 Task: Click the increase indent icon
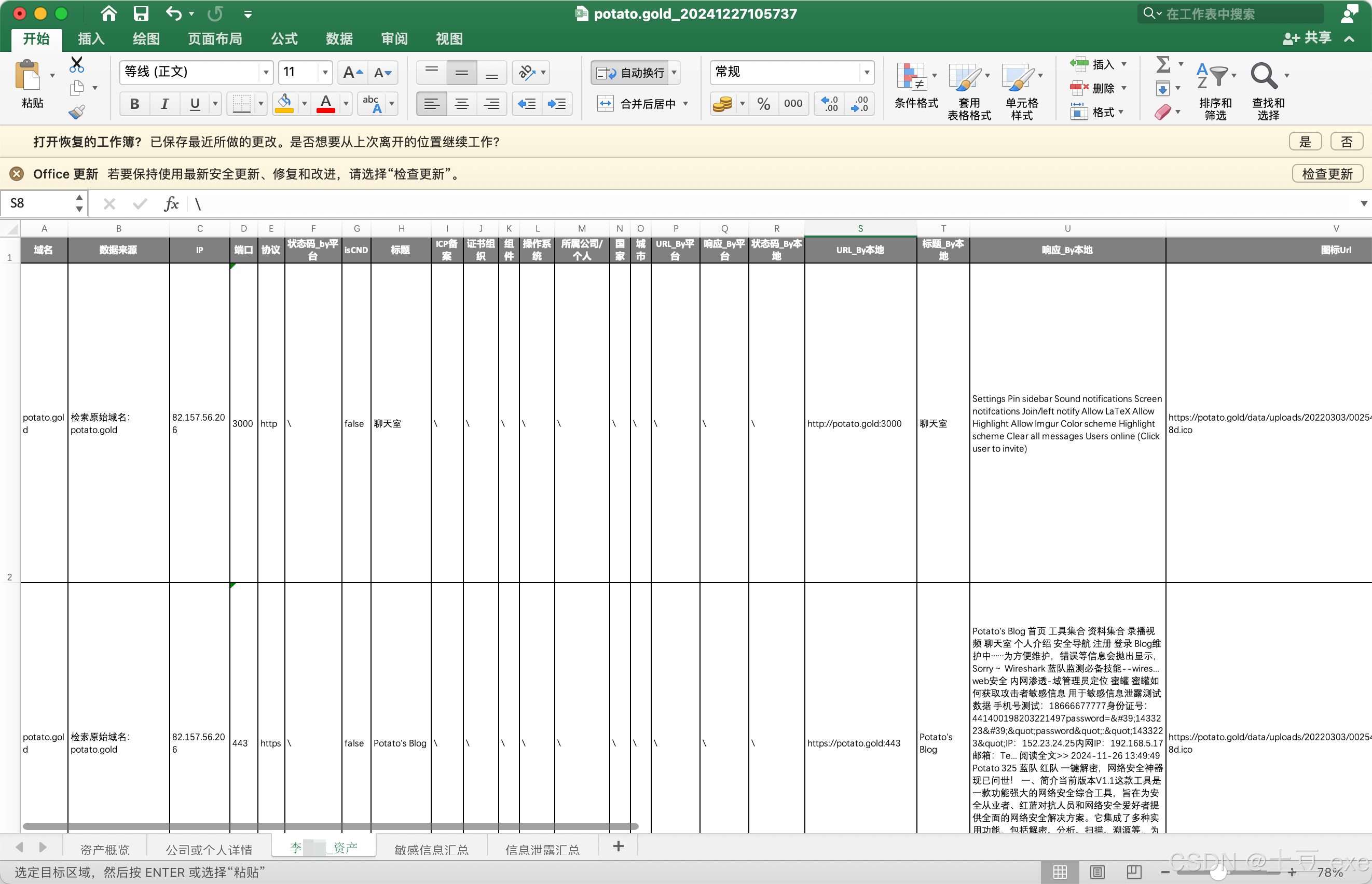(556, 104)
